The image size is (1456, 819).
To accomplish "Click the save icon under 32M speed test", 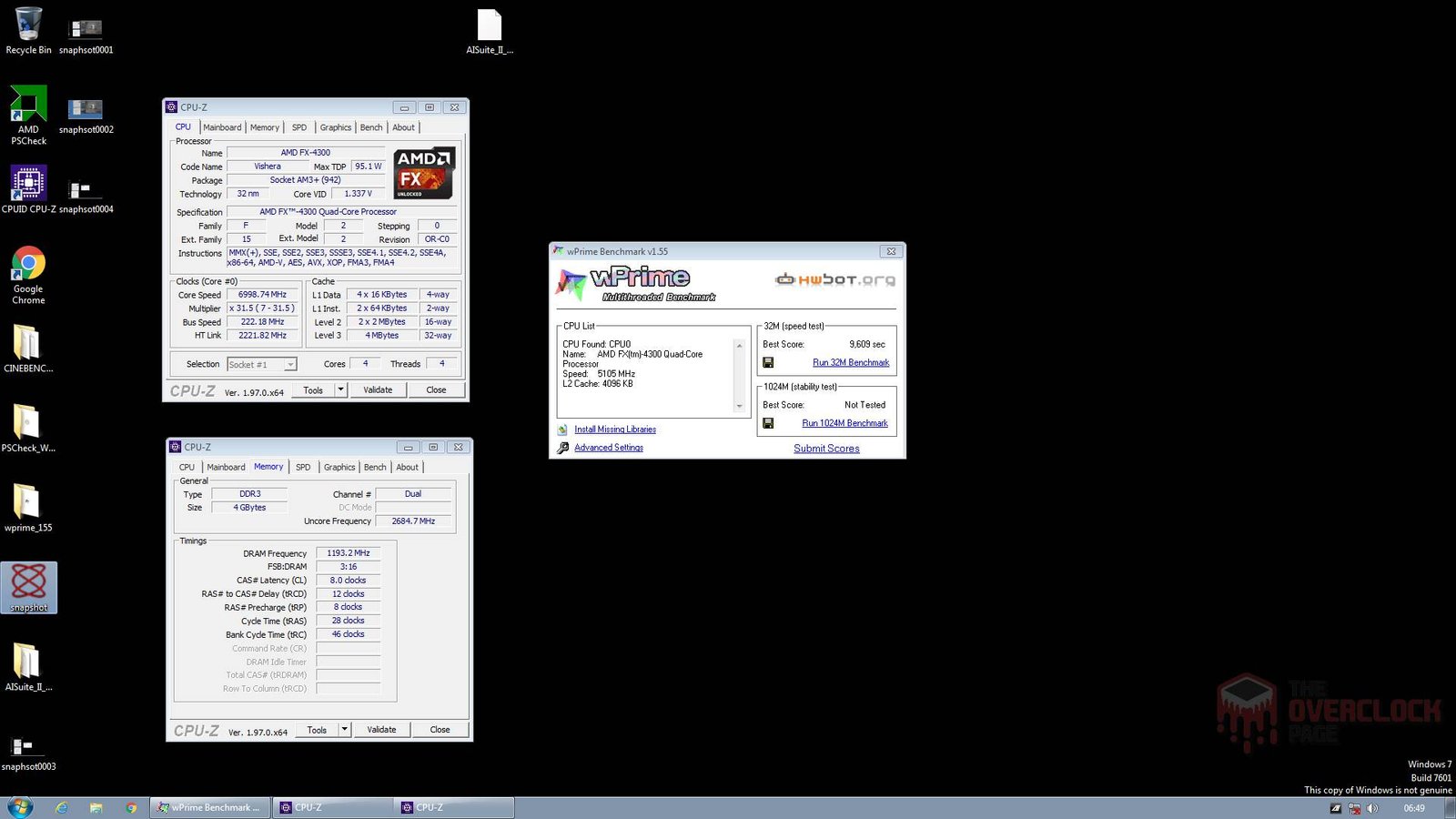I will (768, 362).
